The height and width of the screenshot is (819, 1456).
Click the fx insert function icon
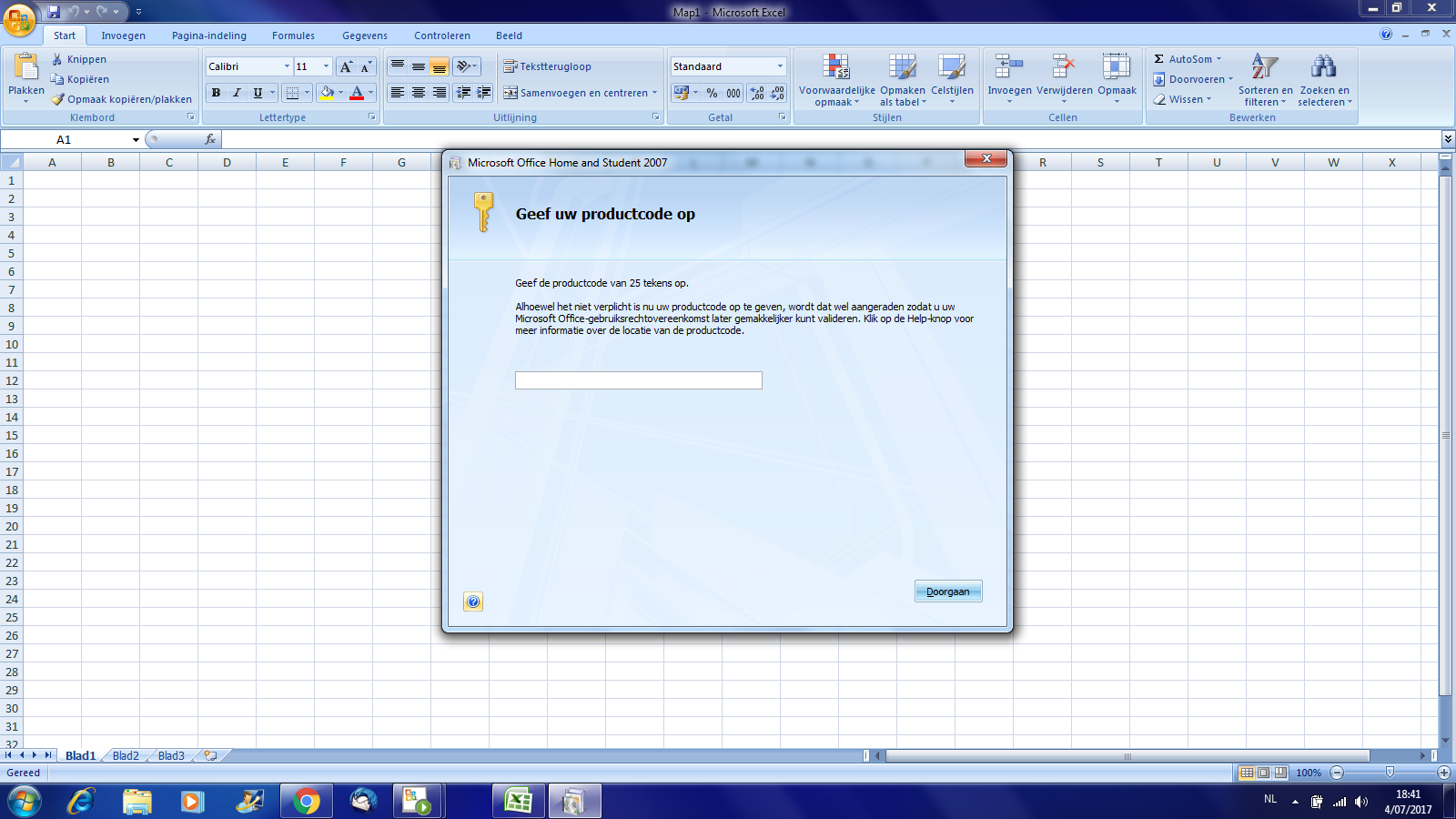(x=210, y=139)
